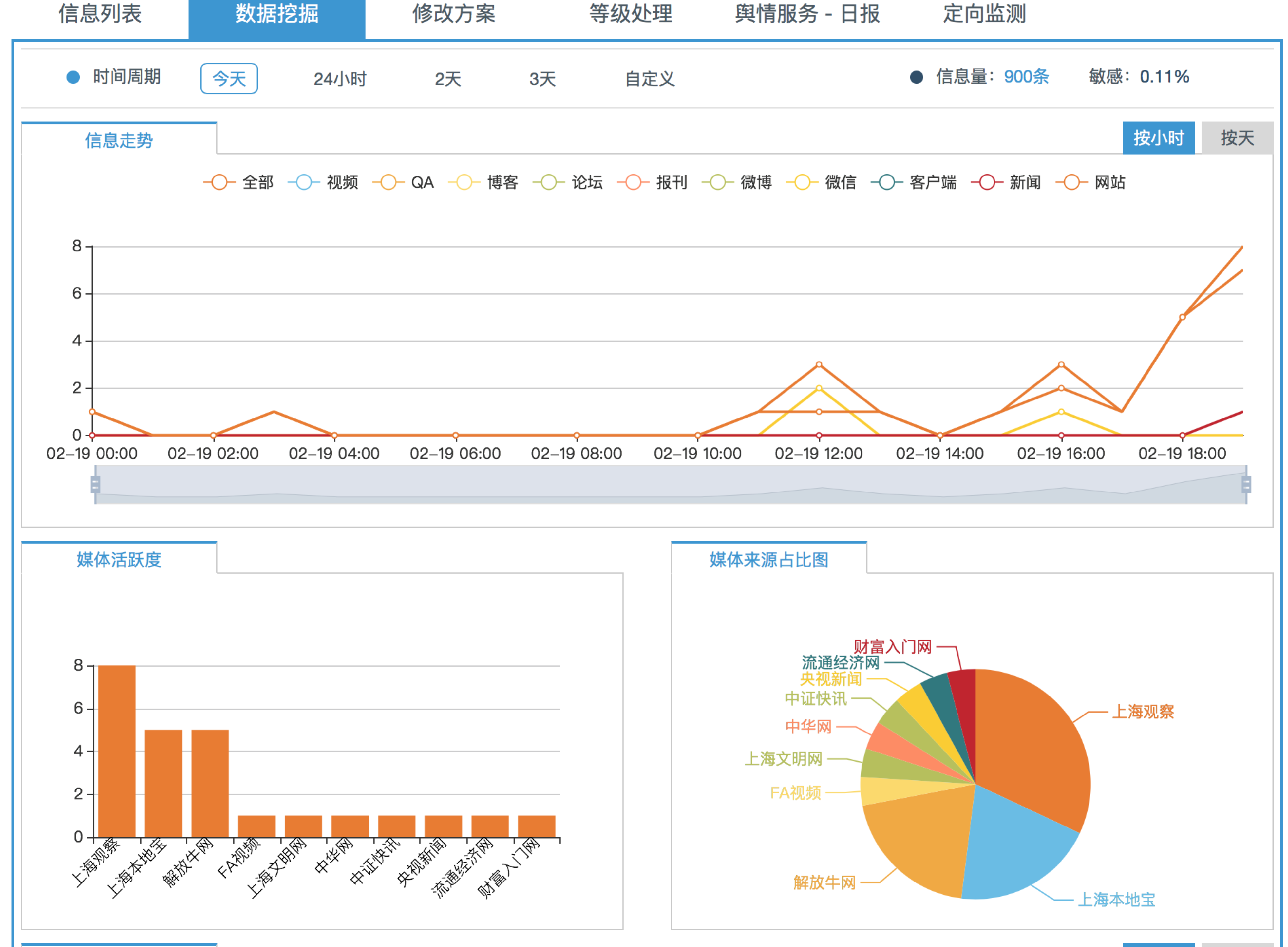Toggle the 博客 legend marker
The height and width of the screenshot is (947, 1288).
click(464, 182)
